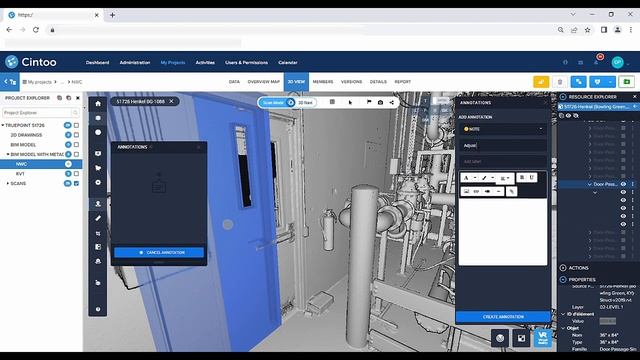Check the BIM MODEL WITH METADATA checkbox

[76, 154]
